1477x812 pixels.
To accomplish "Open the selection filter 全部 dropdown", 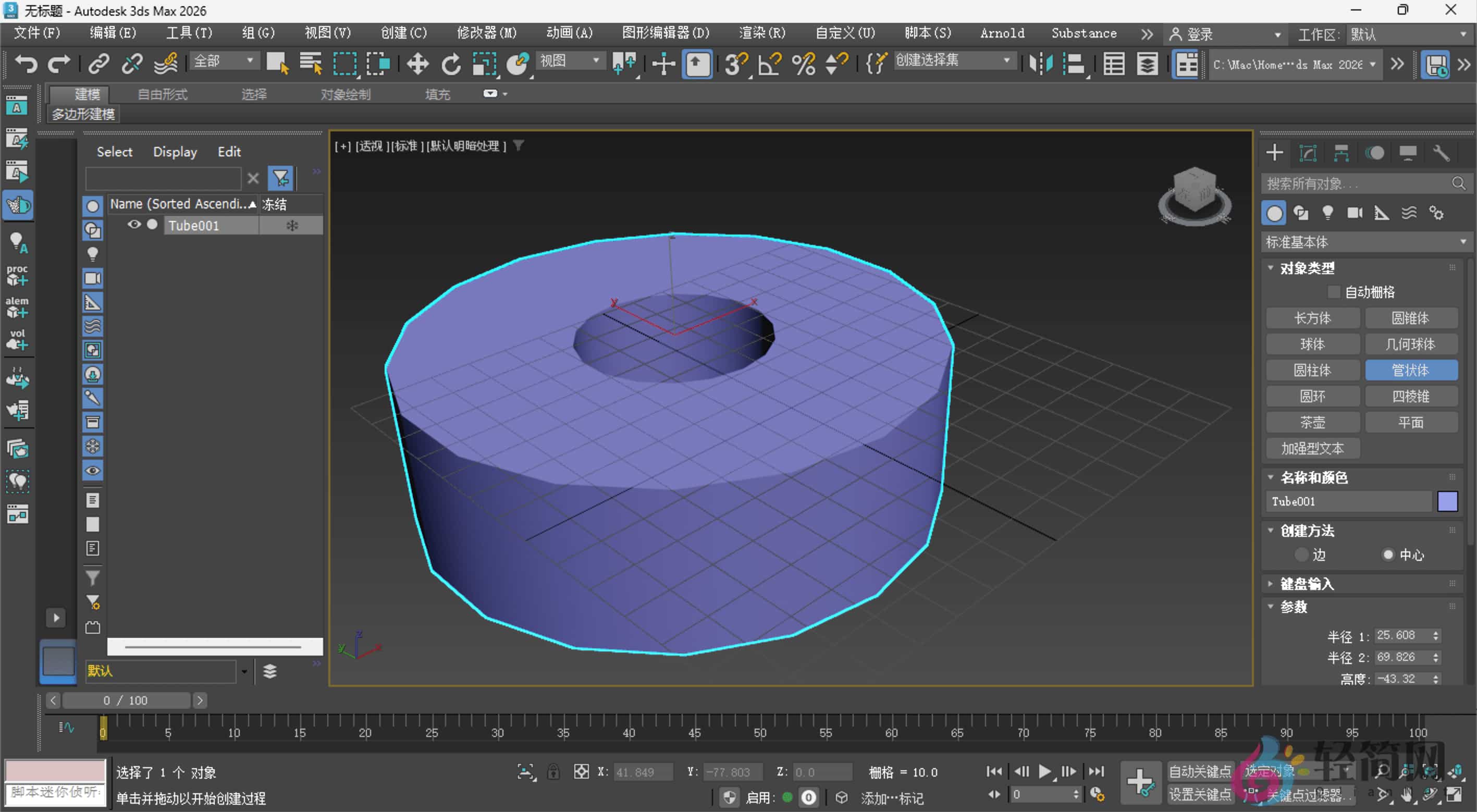I will click(224, 60).
